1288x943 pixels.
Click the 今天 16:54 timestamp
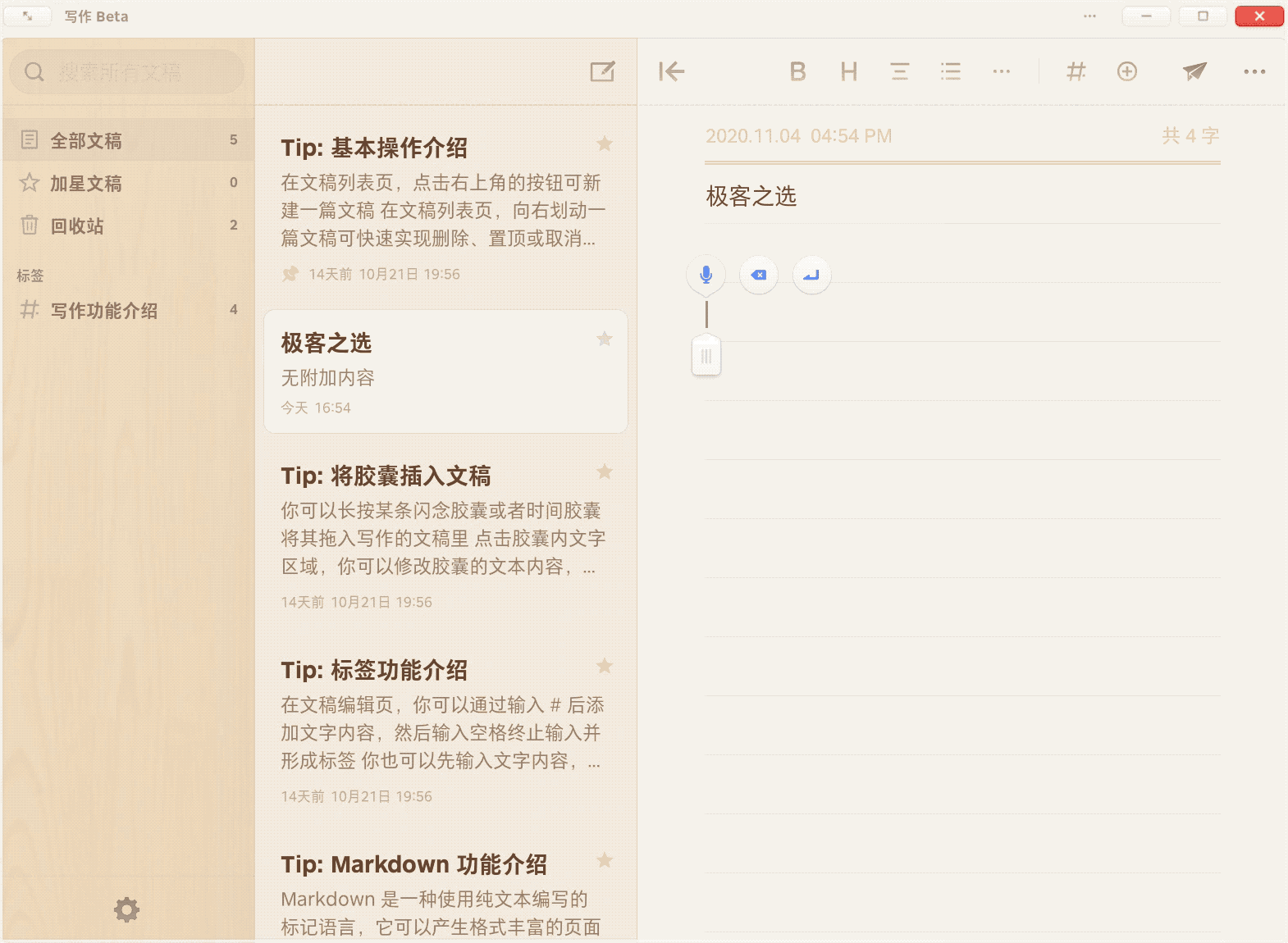tap(316, 408)
